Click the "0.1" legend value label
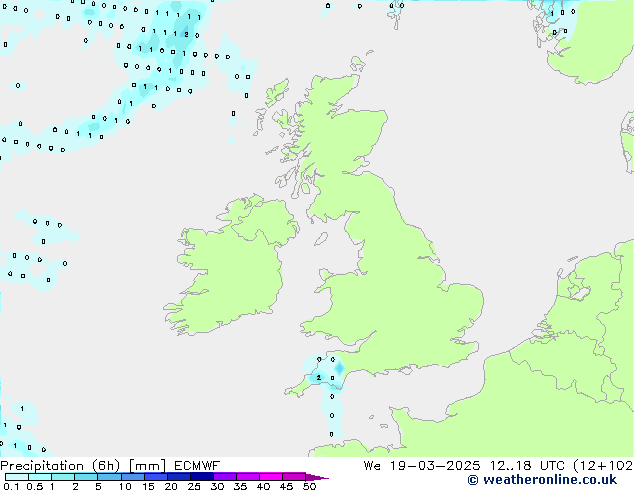 pos(11,486)
